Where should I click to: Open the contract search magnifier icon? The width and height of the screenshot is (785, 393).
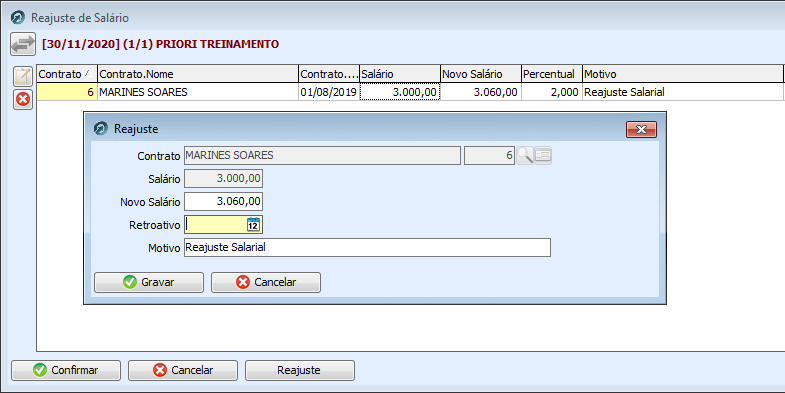[x=525, y=155]
